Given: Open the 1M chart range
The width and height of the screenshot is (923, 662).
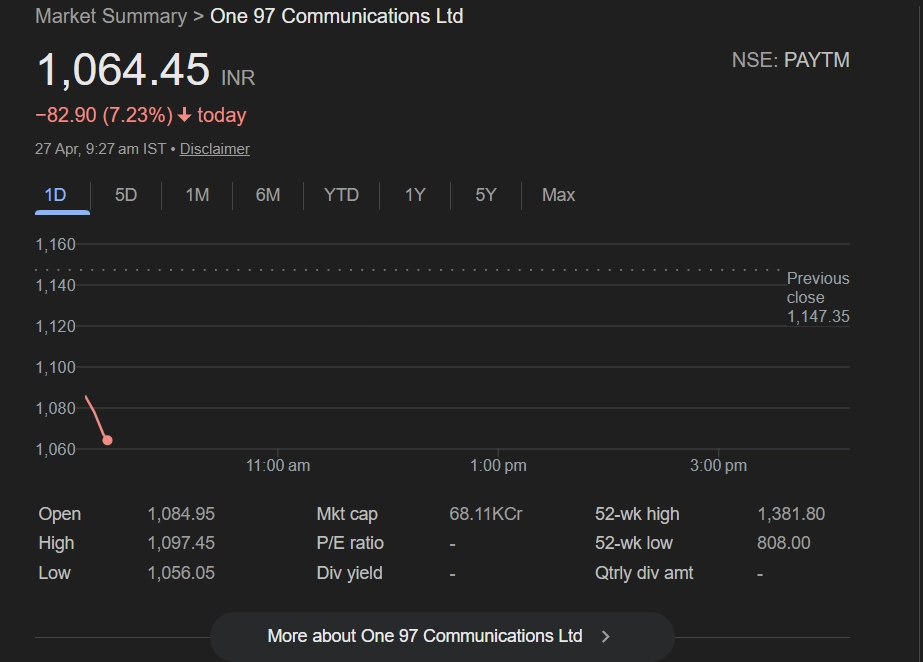Looking at the screenshot, I should pos(197,195).
